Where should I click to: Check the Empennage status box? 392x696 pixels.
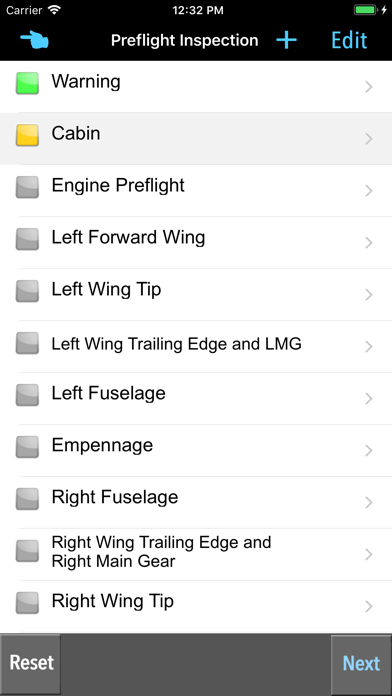coord(27,447)
